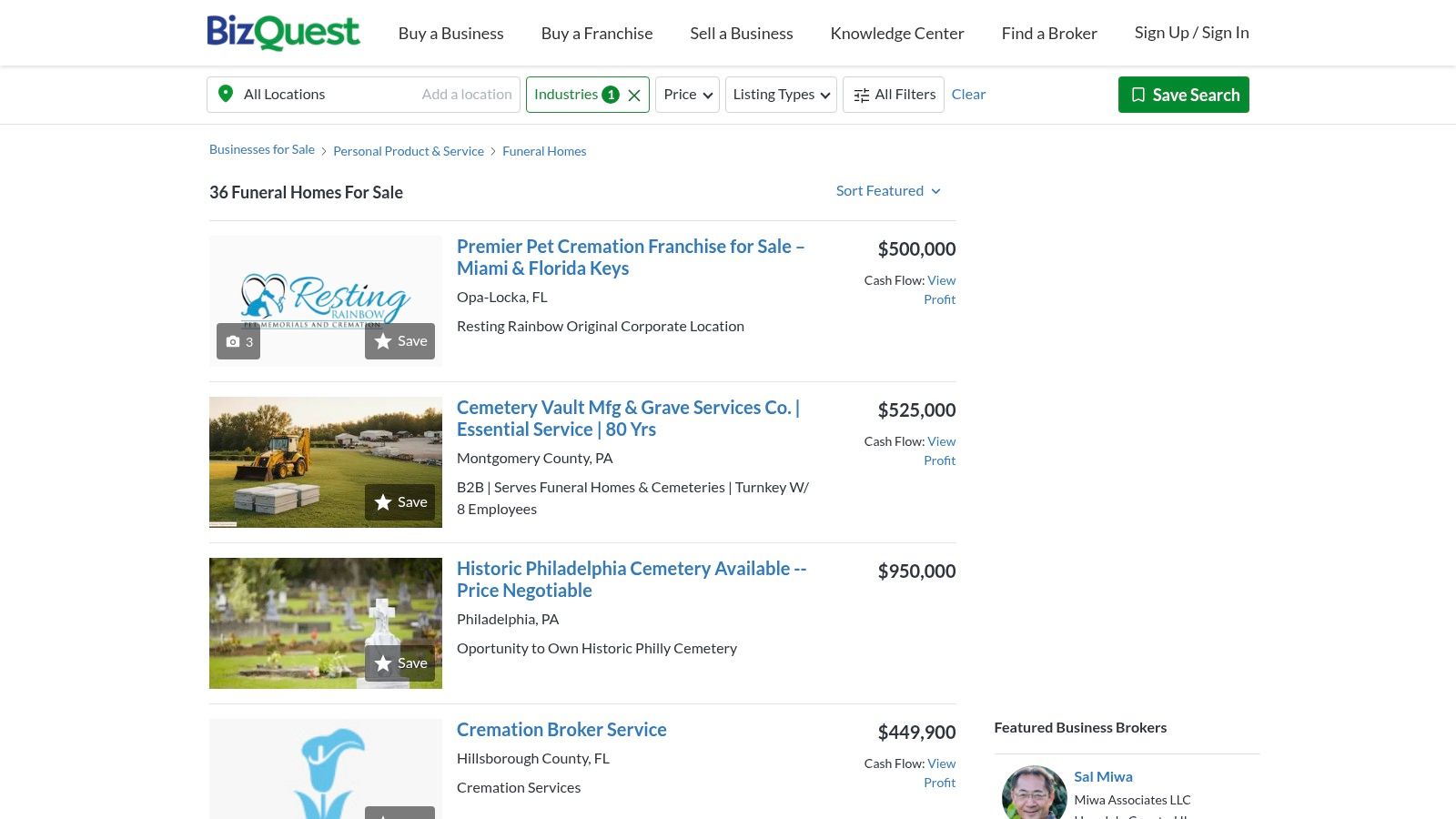Image resolution: width=1456 pixels, height=819 pixels.
Task: Click the All Filters sliders icon
Action: coord(861,95)
